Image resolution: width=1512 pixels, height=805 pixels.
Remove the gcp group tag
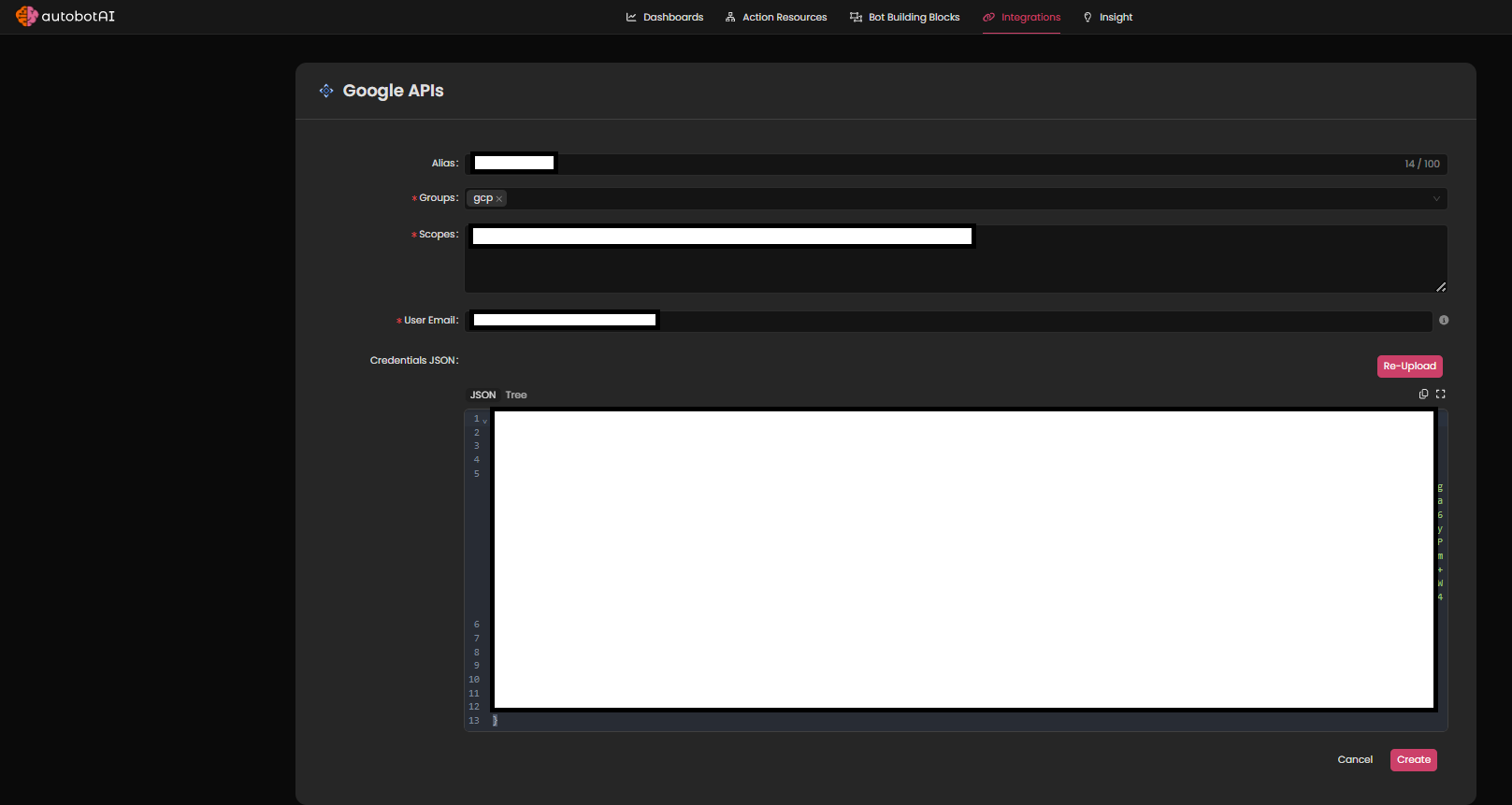(x=499, y=199)
